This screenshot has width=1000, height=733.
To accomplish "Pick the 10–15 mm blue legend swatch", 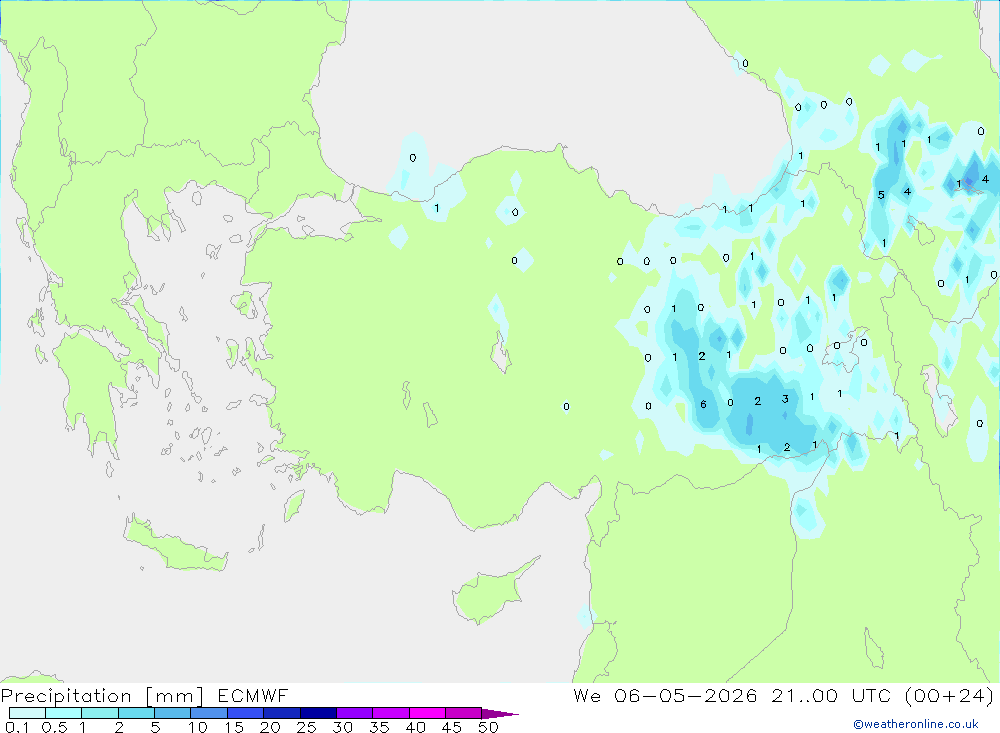I will 209,713.
